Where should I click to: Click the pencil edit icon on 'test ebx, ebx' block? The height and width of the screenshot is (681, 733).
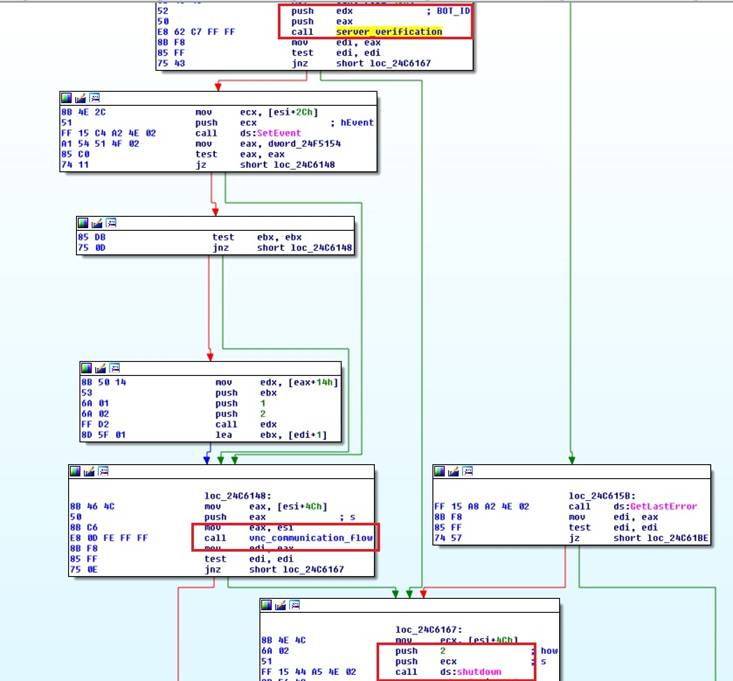click(x=97, y=222)
